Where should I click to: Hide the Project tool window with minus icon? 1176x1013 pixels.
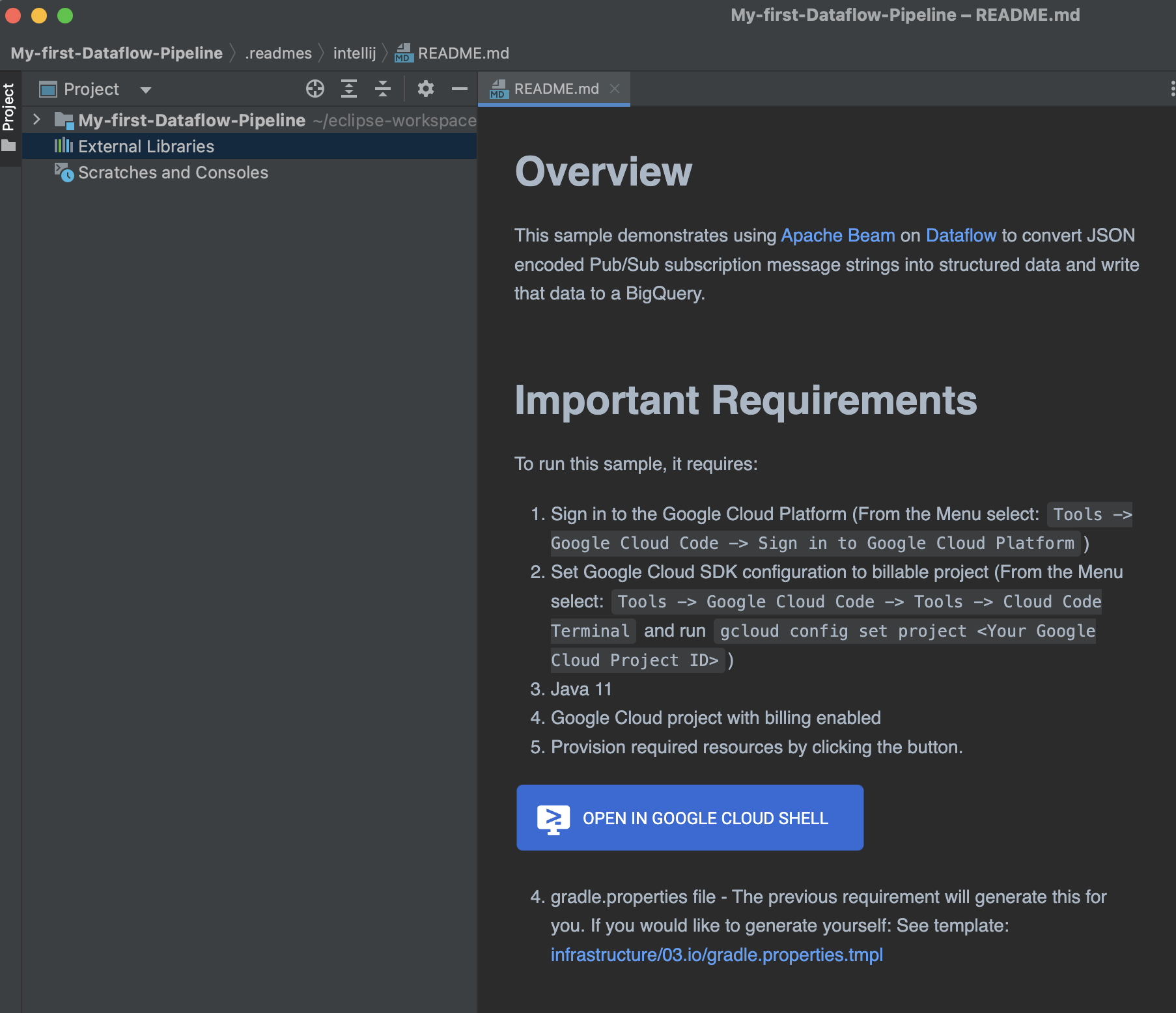[x=460, y=89]
